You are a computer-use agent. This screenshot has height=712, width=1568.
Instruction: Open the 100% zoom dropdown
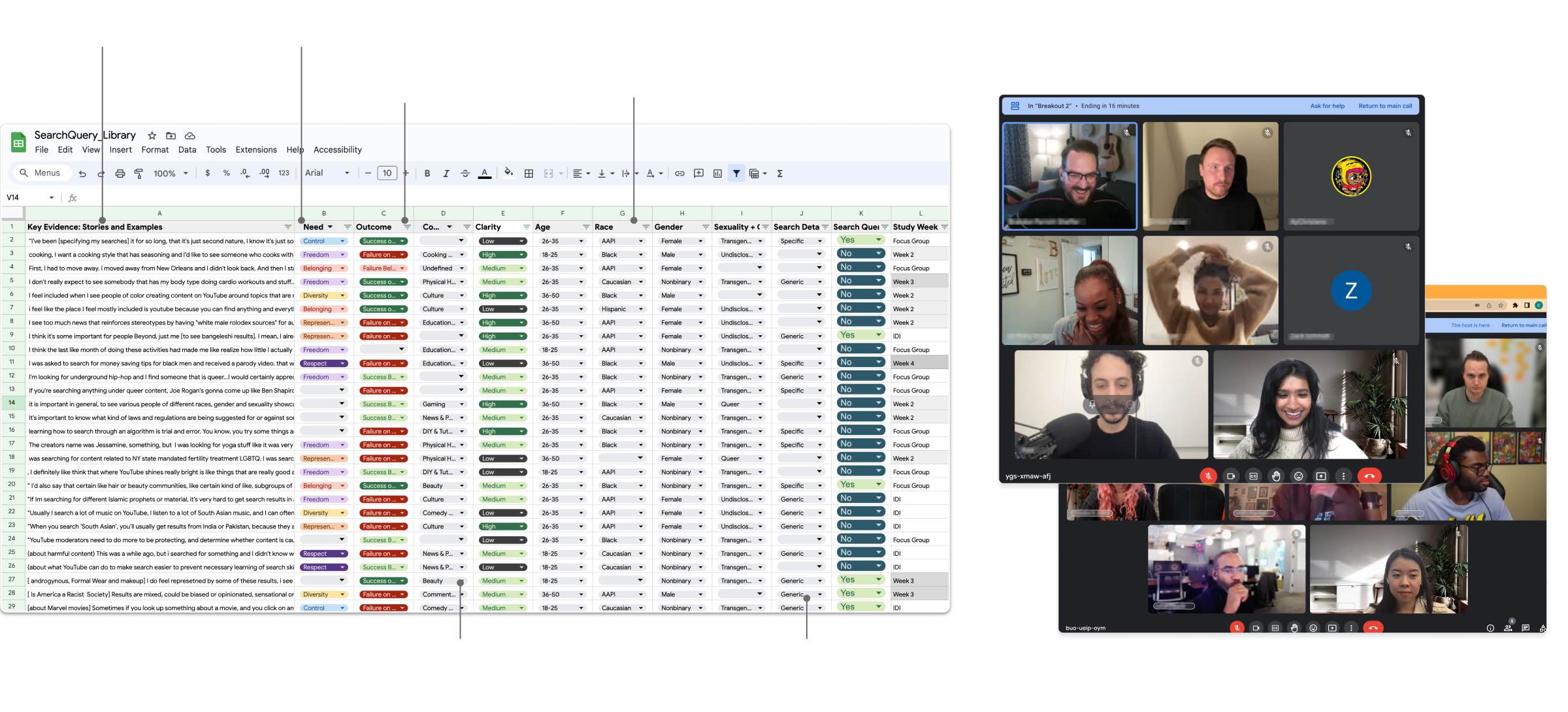171,174
